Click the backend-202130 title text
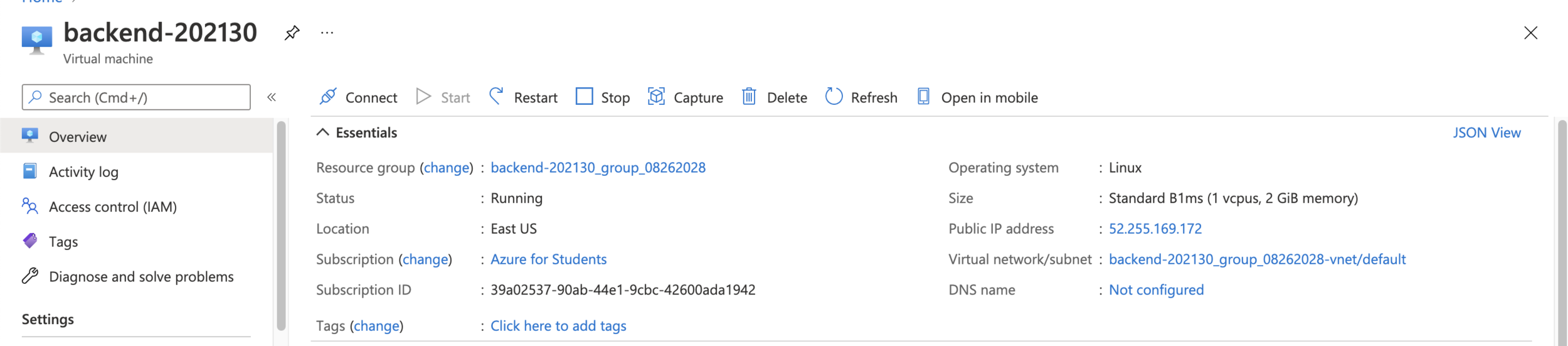Viewport: 1568px width, 346px height. (x=160, y=32)
